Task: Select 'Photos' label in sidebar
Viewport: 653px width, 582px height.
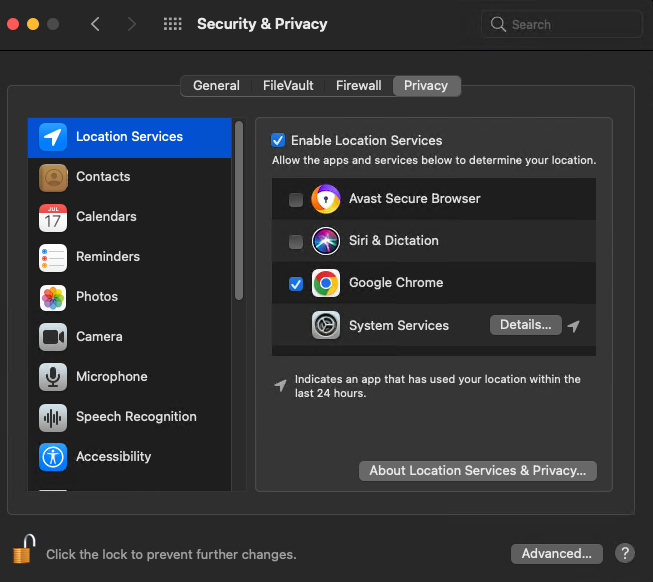Action: click(x=97, y=297)
